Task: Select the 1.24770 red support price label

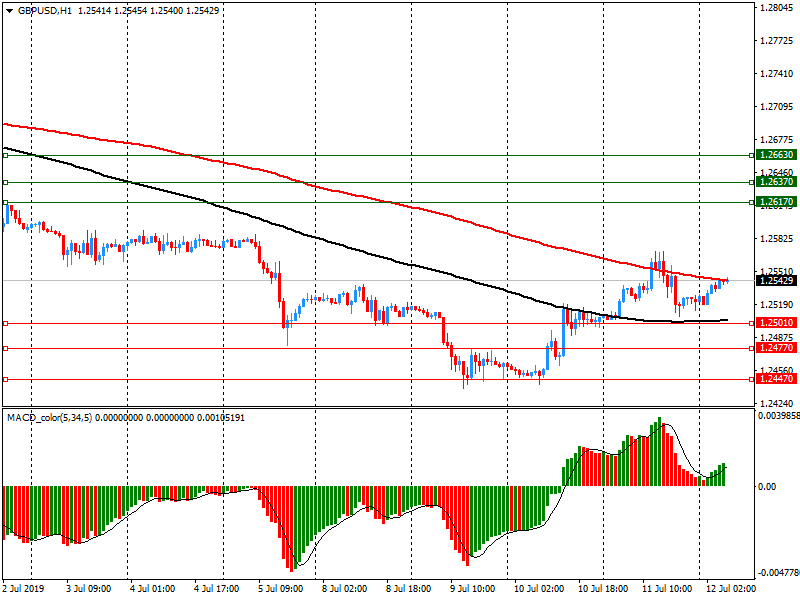Action: pos(776,348)
